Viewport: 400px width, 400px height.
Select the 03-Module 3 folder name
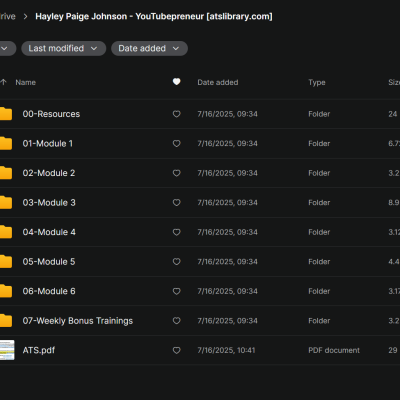pos(49,203)
